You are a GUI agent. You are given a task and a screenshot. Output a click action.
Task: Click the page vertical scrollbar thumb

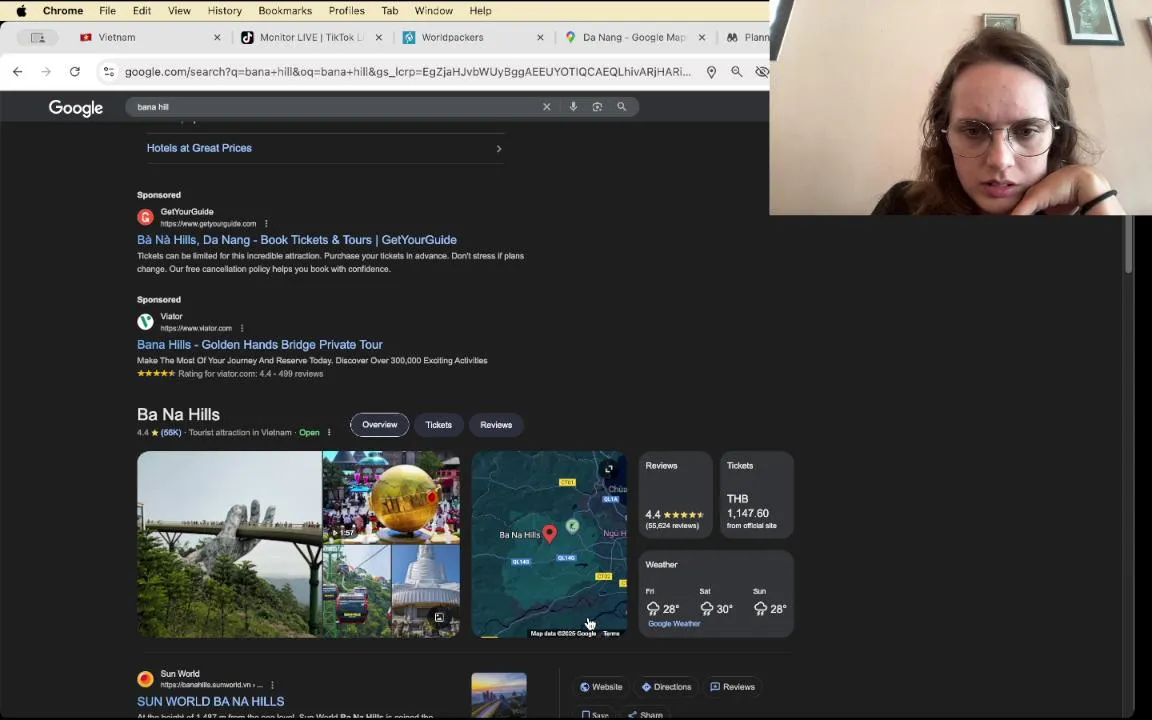1128,244
